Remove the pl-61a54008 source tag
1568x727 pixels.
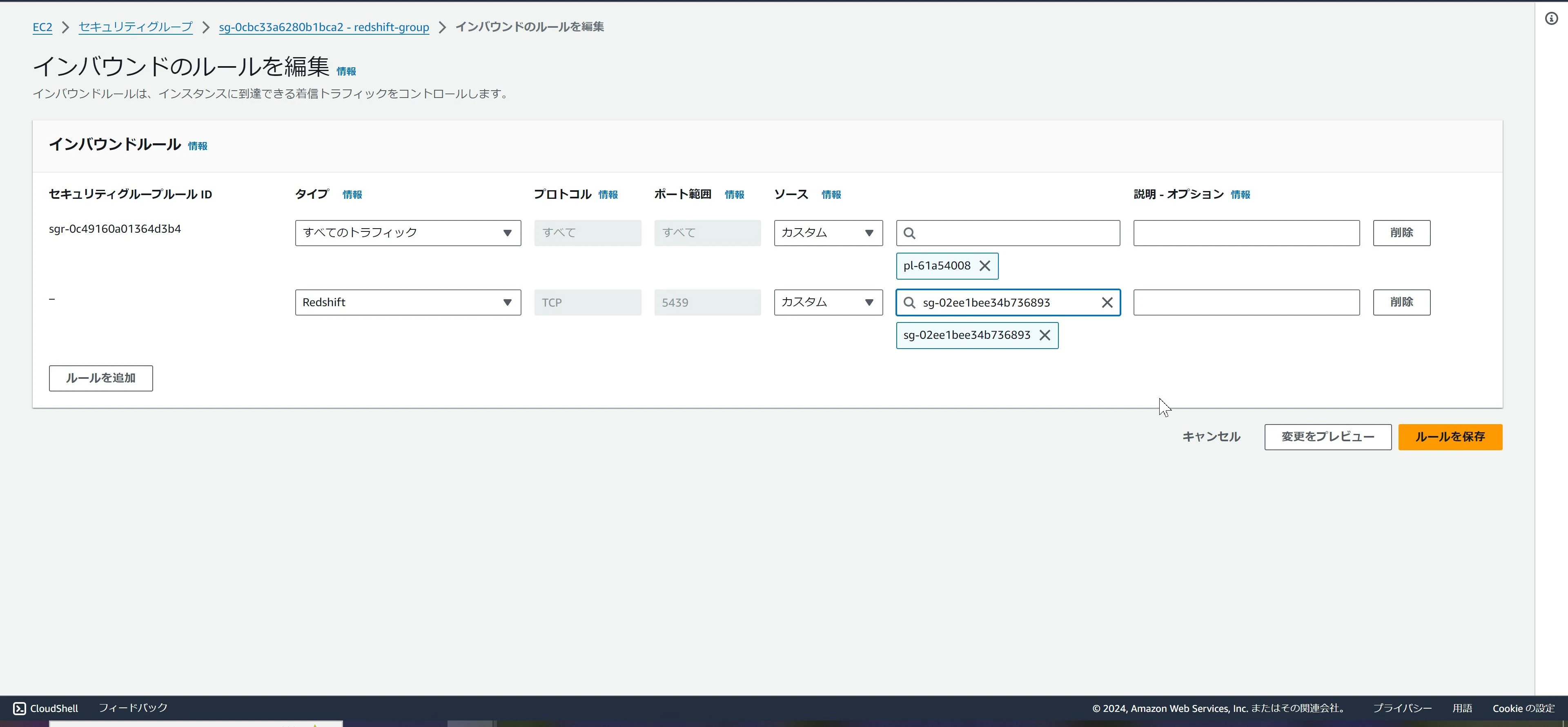(984, 266)
